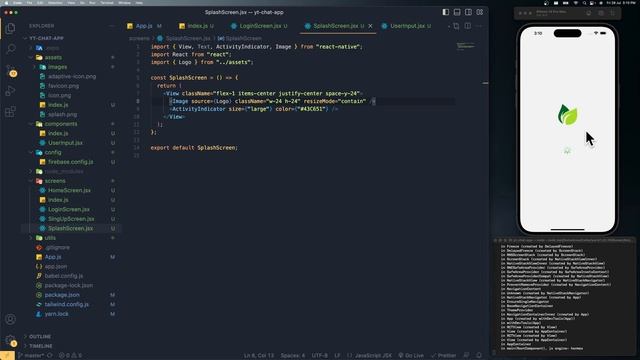Select SplashScreen.jsx in explorer tree
The image size is (640, 360).
click(70, 228)
